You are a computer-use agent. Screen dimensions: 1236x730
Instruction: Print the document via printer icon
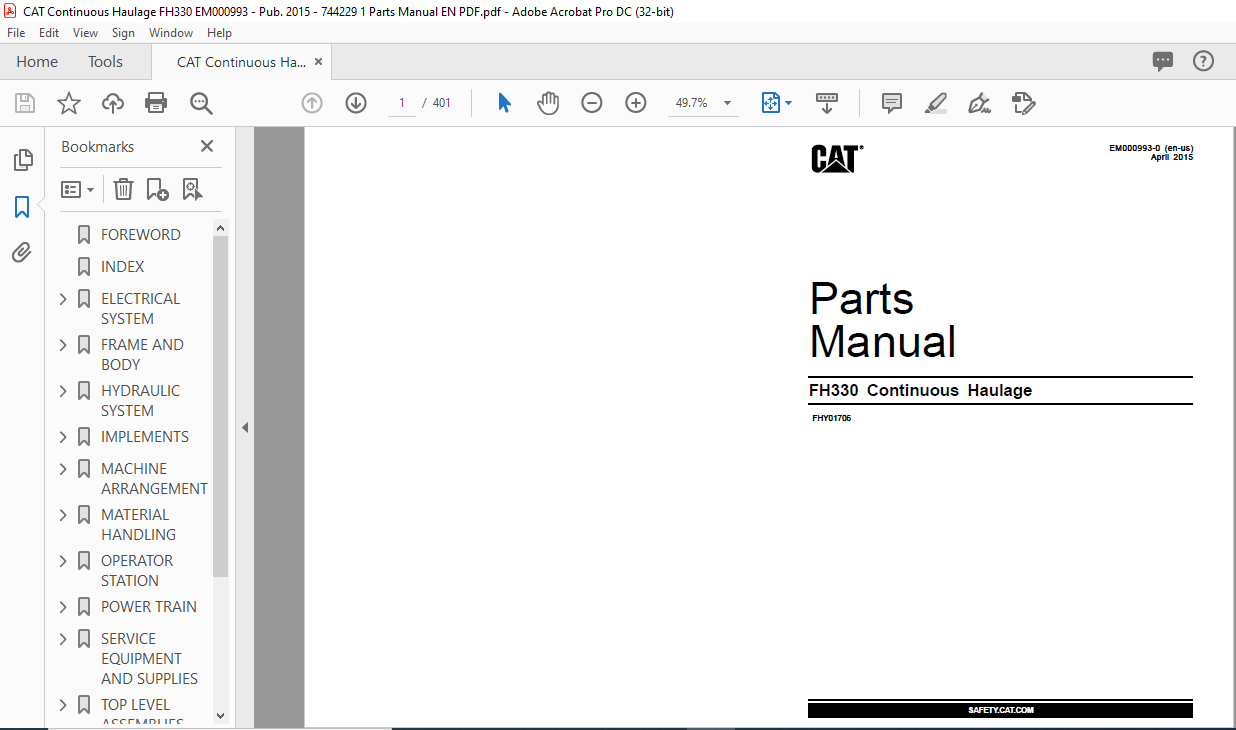[x=156, y=103]
